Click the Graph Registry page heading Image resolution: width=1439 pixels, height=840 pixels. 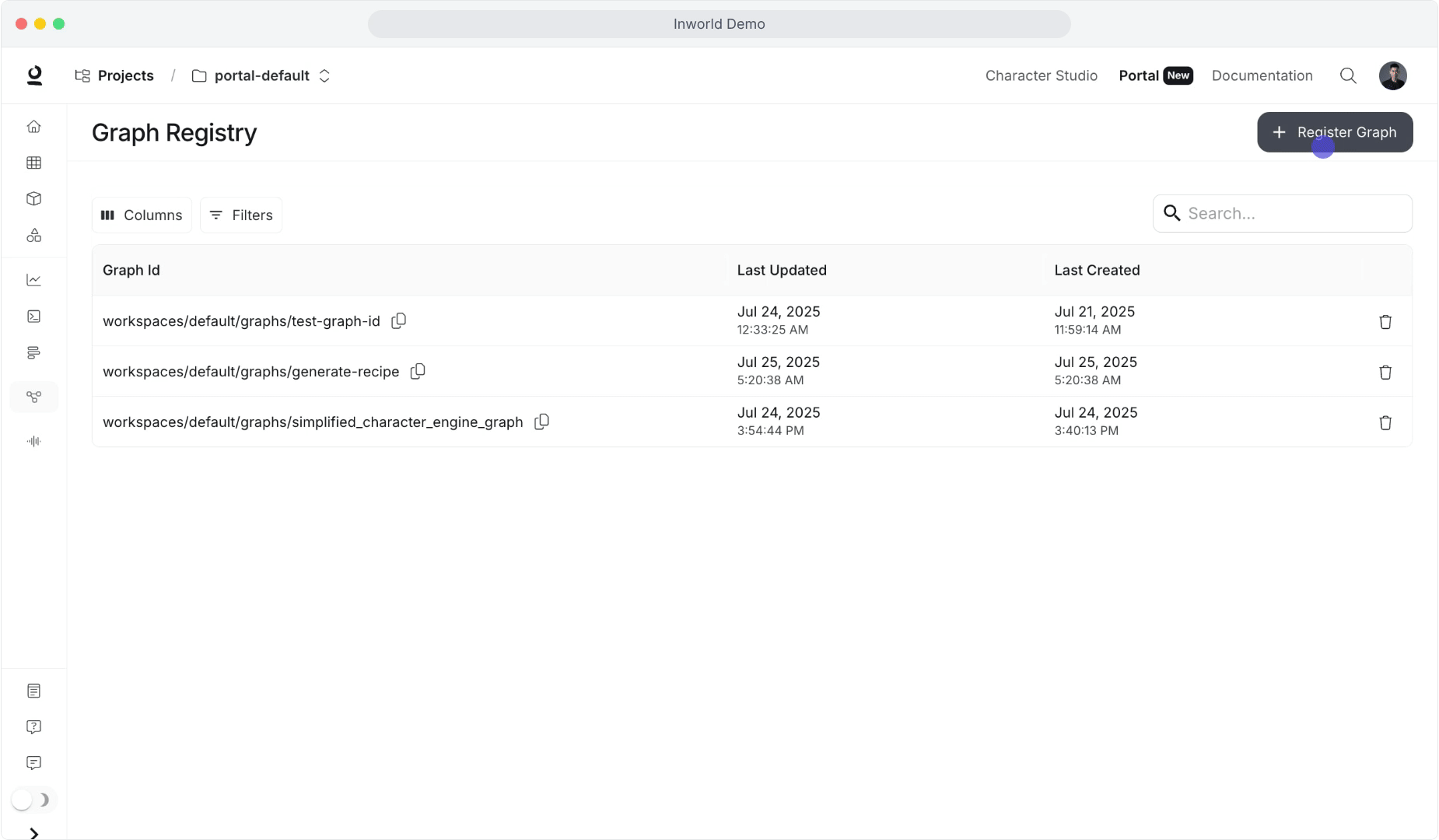(x=174, y=133)
